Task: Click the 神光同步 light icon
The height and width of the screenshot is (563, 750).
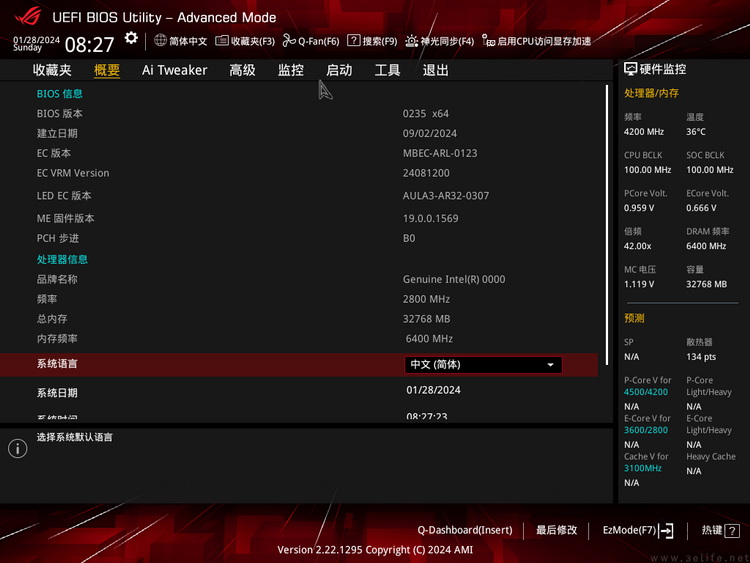Action: tap(411, 41)
